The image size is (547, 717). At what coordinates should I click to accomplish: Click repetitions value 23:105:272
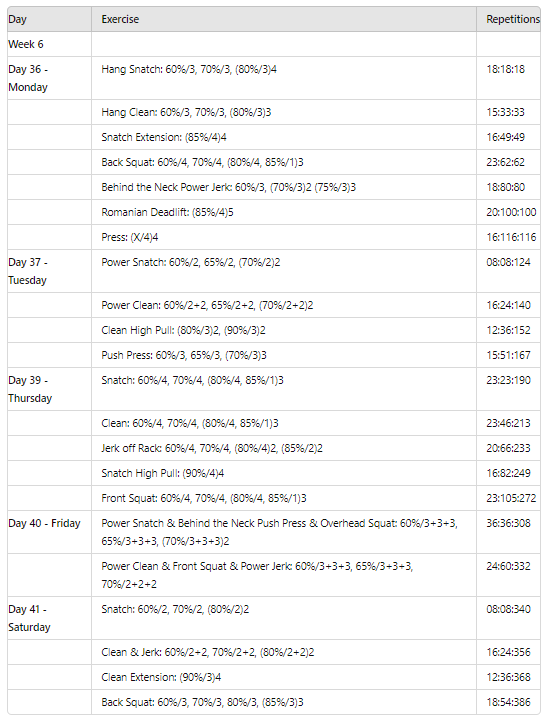point(511,498)
